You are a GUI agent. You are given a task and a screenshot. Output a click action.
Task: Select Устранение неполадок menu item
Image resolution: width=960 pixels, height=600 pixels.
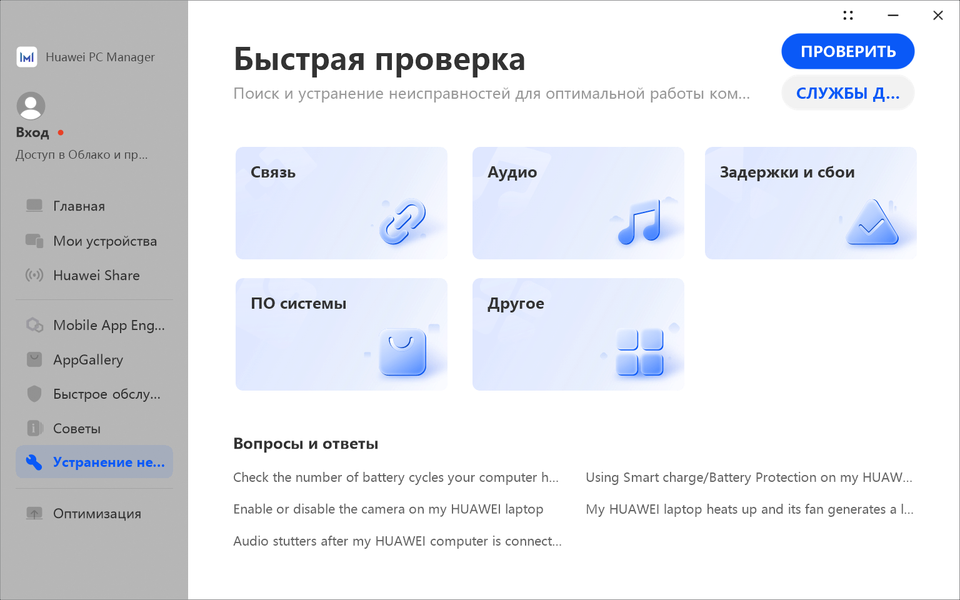(94, 462)
